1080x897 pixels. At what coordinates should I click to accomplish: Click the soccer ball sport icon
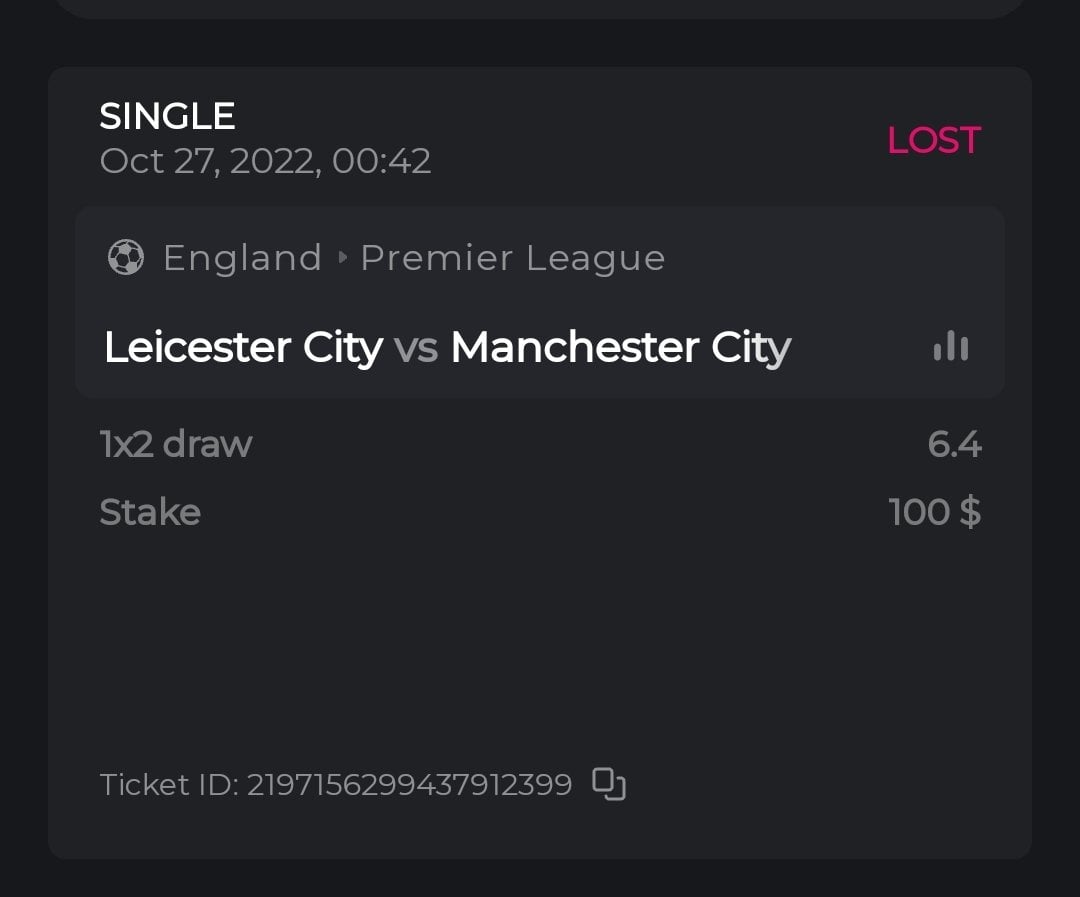(126, 258)
